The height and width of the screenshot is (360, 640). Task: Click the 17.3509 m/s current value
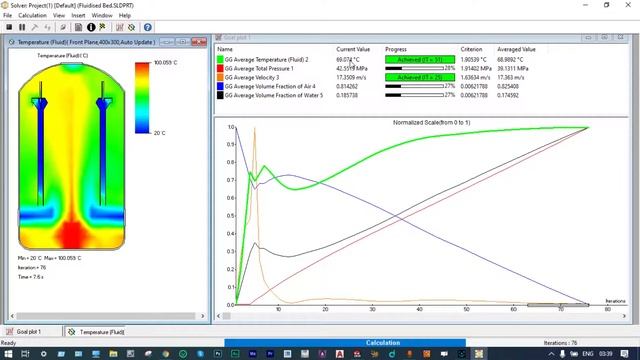click(351, 78)
